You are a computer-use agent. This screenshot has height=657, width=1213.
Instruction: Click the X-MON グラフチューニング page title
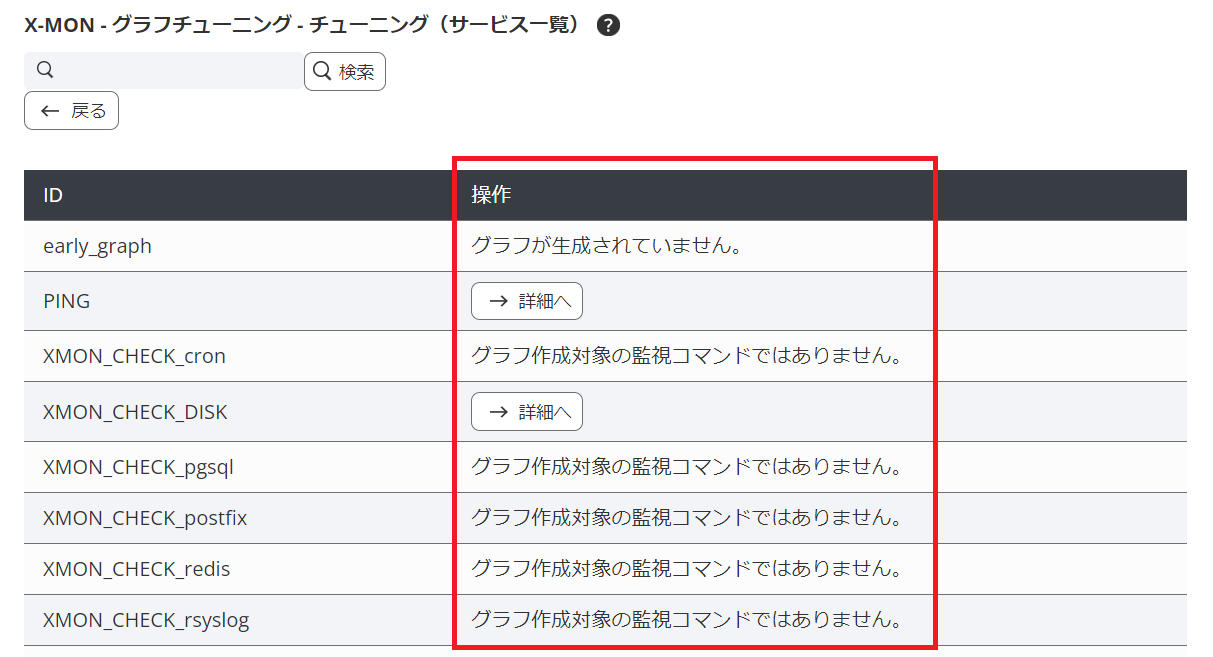[x=302, y=26]
